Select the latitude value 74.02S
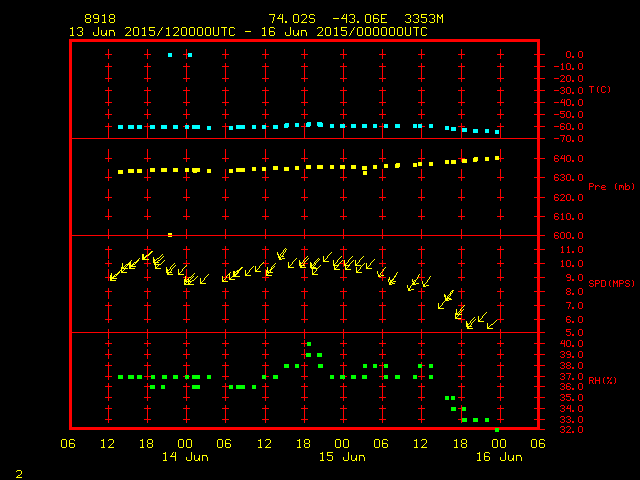 click(x=292, y=19)
